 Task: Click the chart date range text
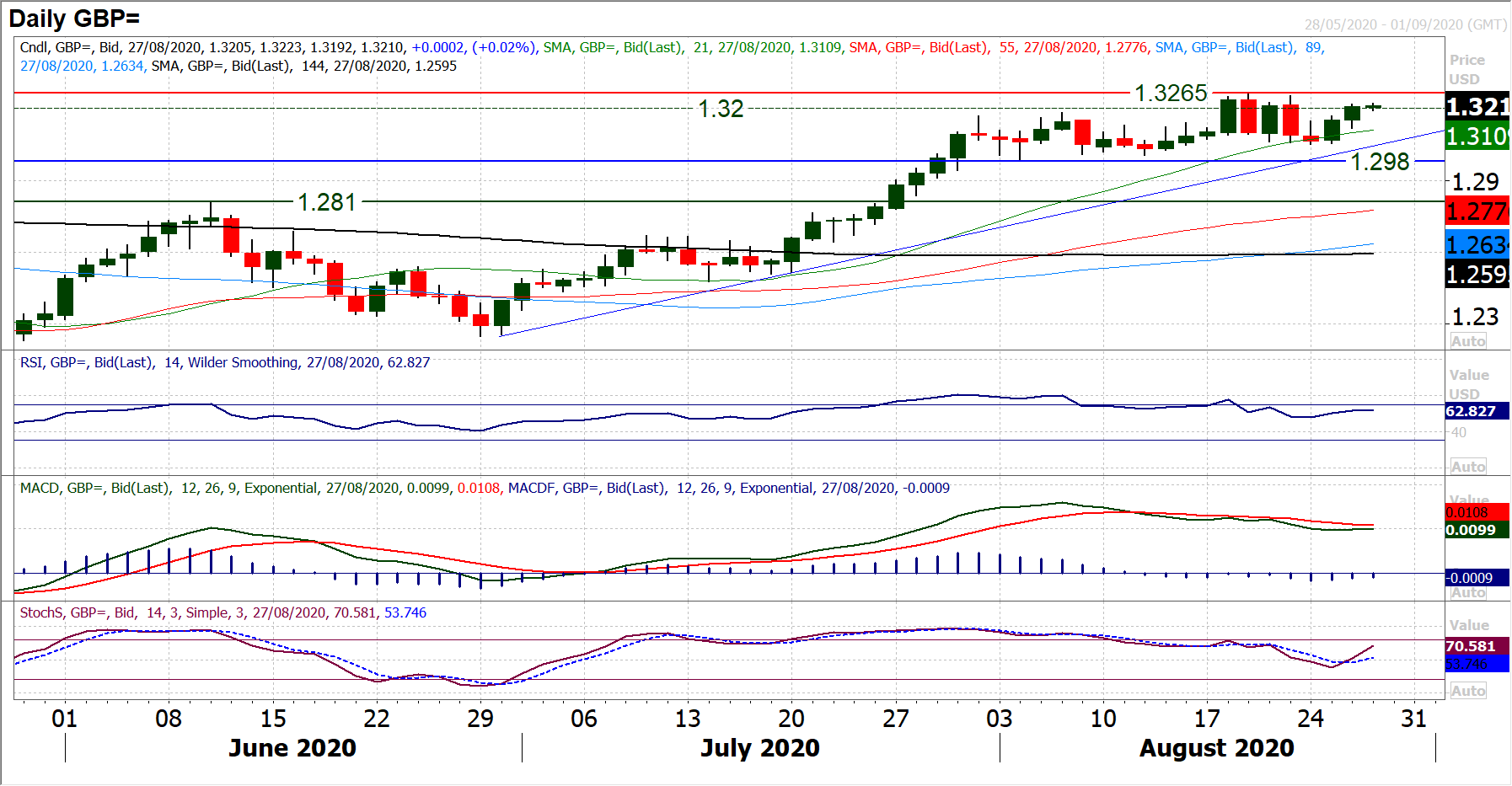[x=1405, y=24]
